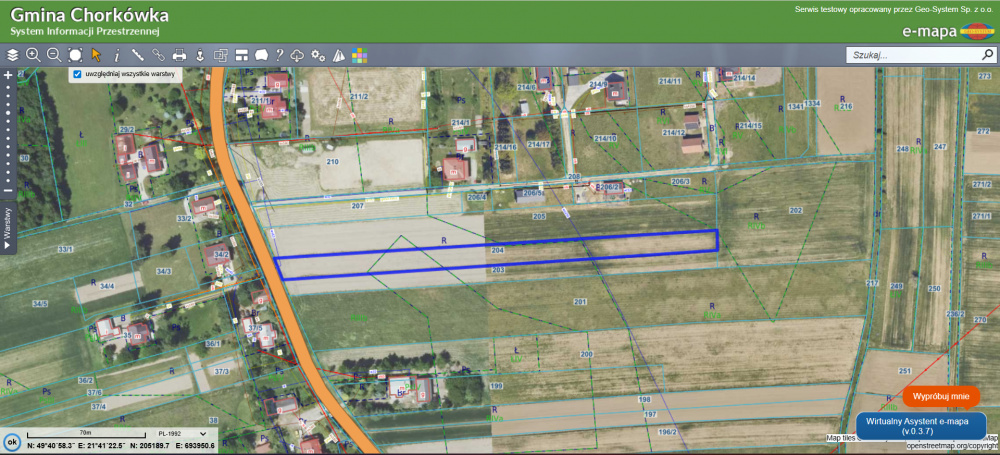Pick the measure ruler tool
Screen dimensions: 1000x455
click(x=137, y=55)
